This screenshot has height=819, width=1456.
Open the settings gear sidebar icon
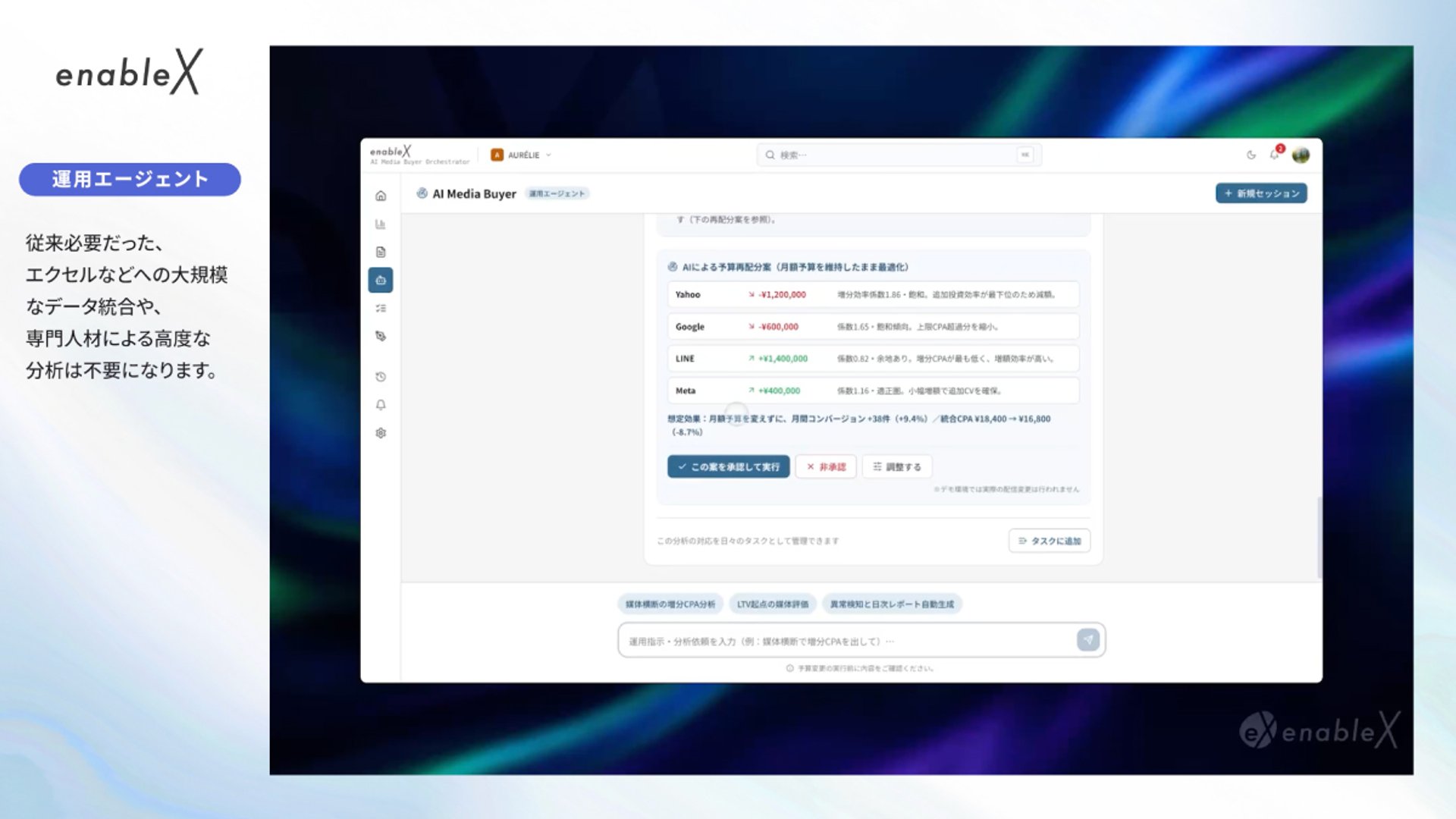click(x=381, y=433)
